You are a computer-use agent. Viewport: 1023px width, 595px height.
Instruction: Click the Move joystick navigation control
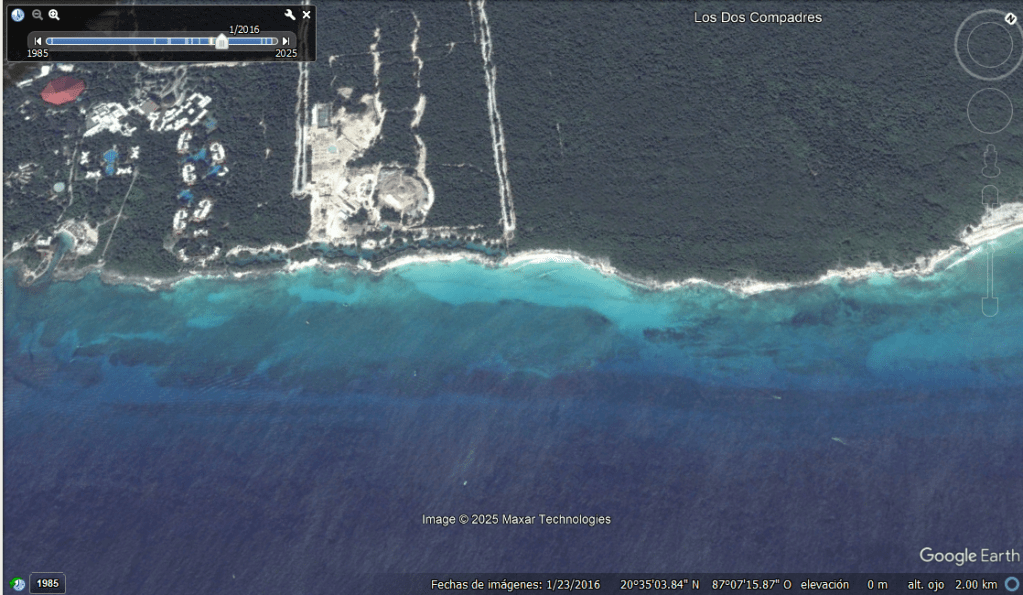[x=989, y=110]
